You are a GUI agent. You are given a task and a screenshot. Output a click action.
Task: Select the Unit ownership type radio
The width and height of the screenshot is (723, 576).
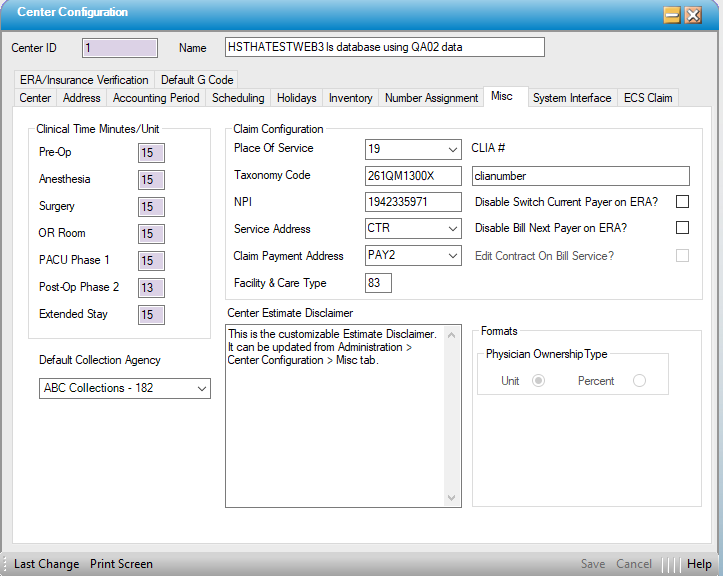pos(539,381)
